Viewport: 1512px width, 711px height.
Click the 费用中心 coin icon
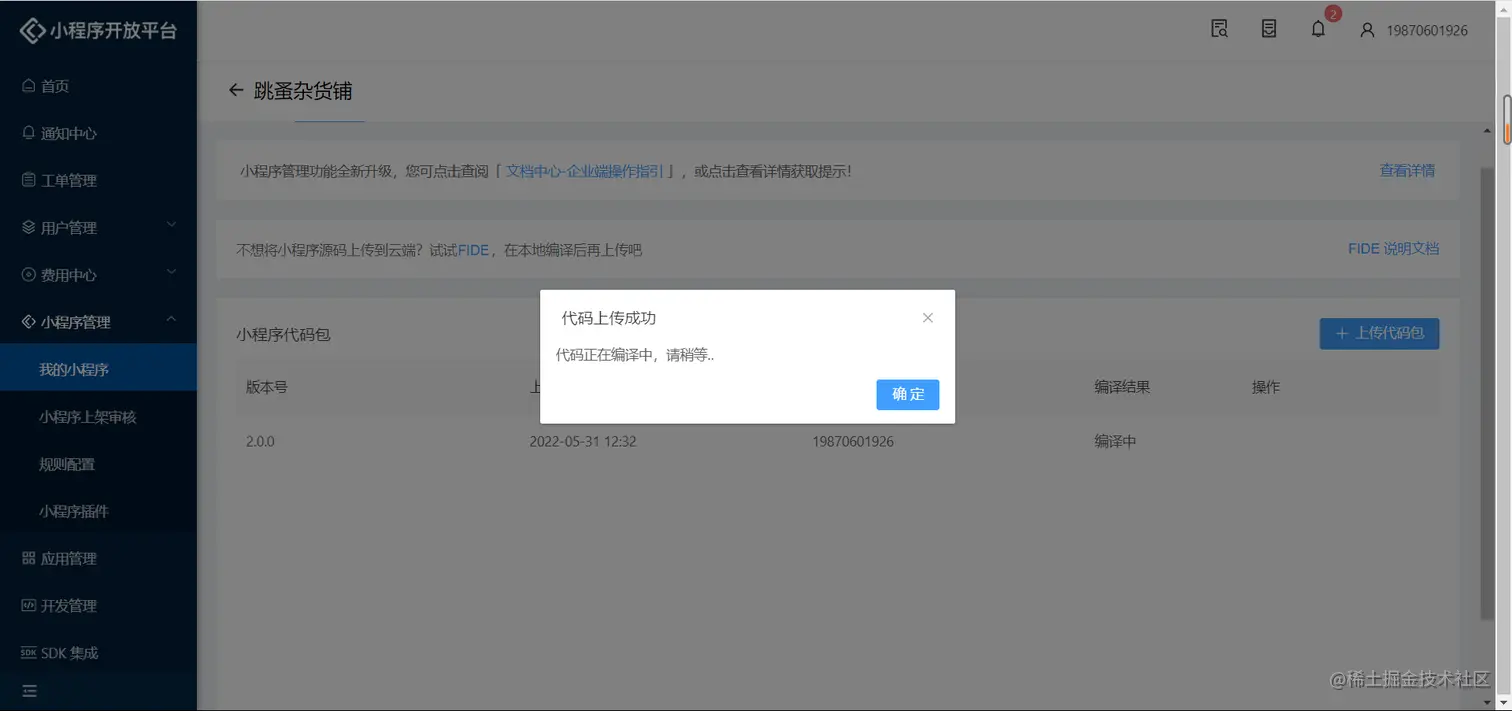[28, 274]
